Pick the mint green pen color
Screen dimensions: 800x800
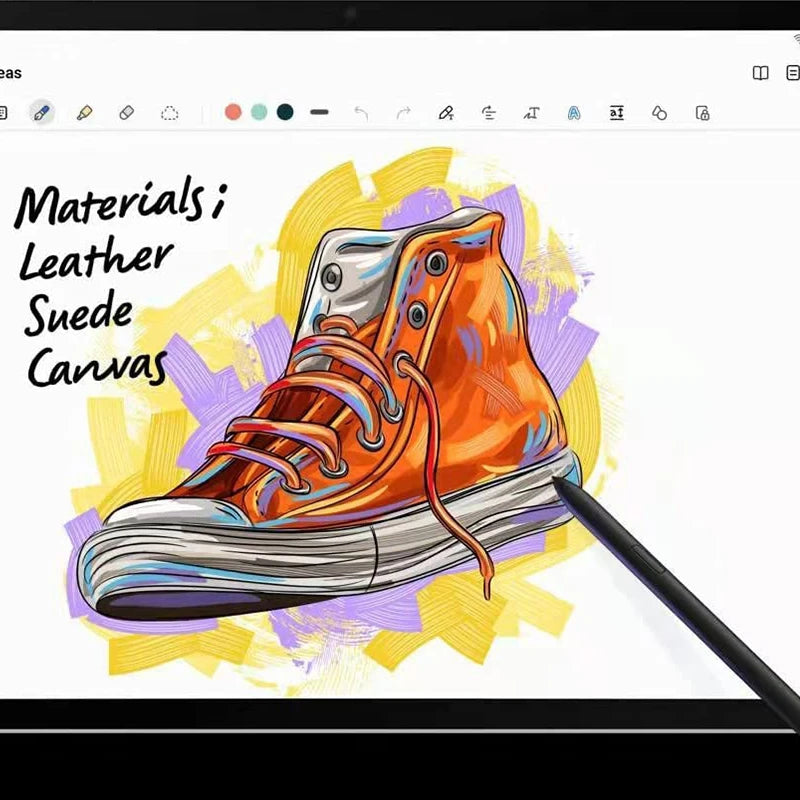[x=259, y=112]
